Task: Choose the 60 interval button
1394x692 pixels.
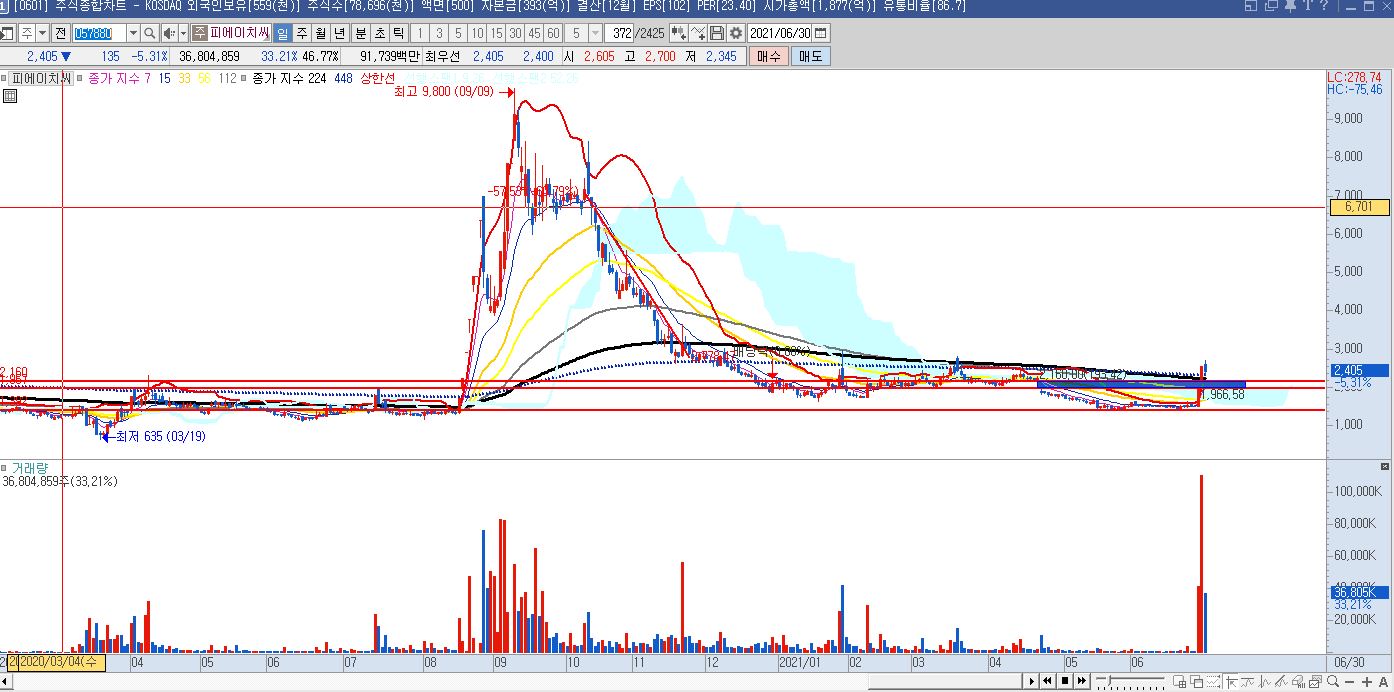Action: click(553, 33)
